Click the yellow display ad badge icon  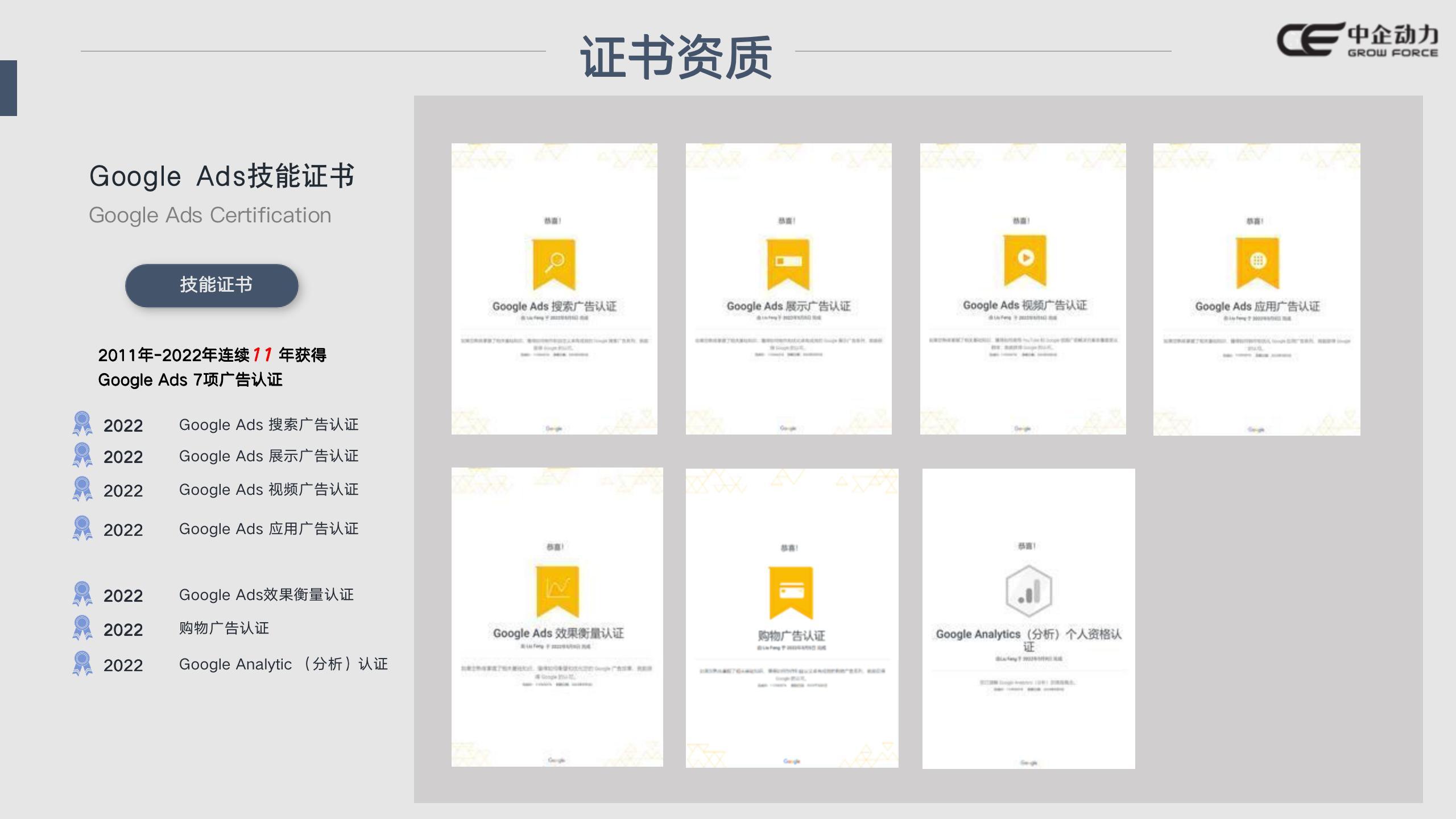[788, 264]
